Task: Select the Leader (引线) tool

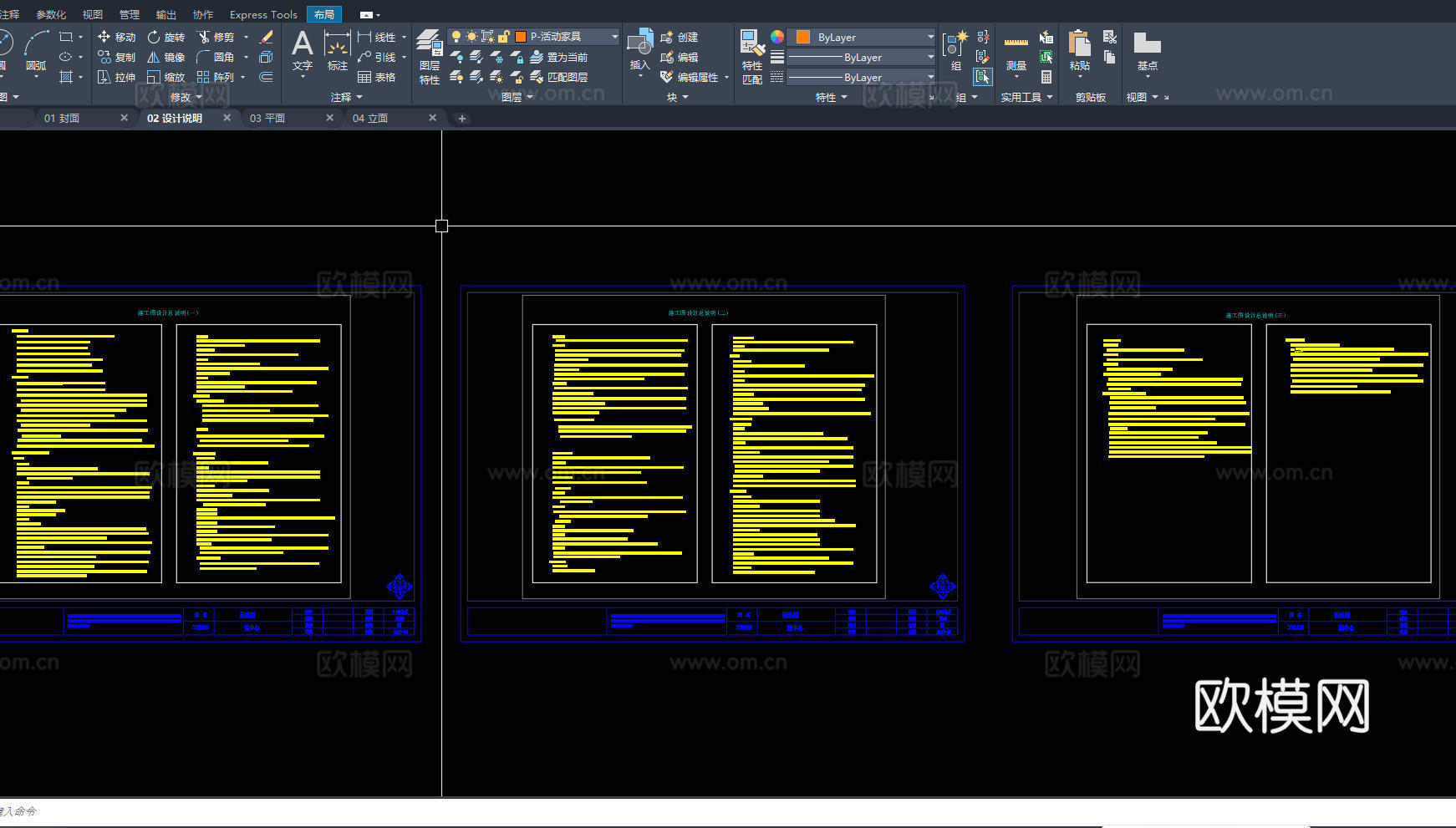Action: [x=377, y=57]
